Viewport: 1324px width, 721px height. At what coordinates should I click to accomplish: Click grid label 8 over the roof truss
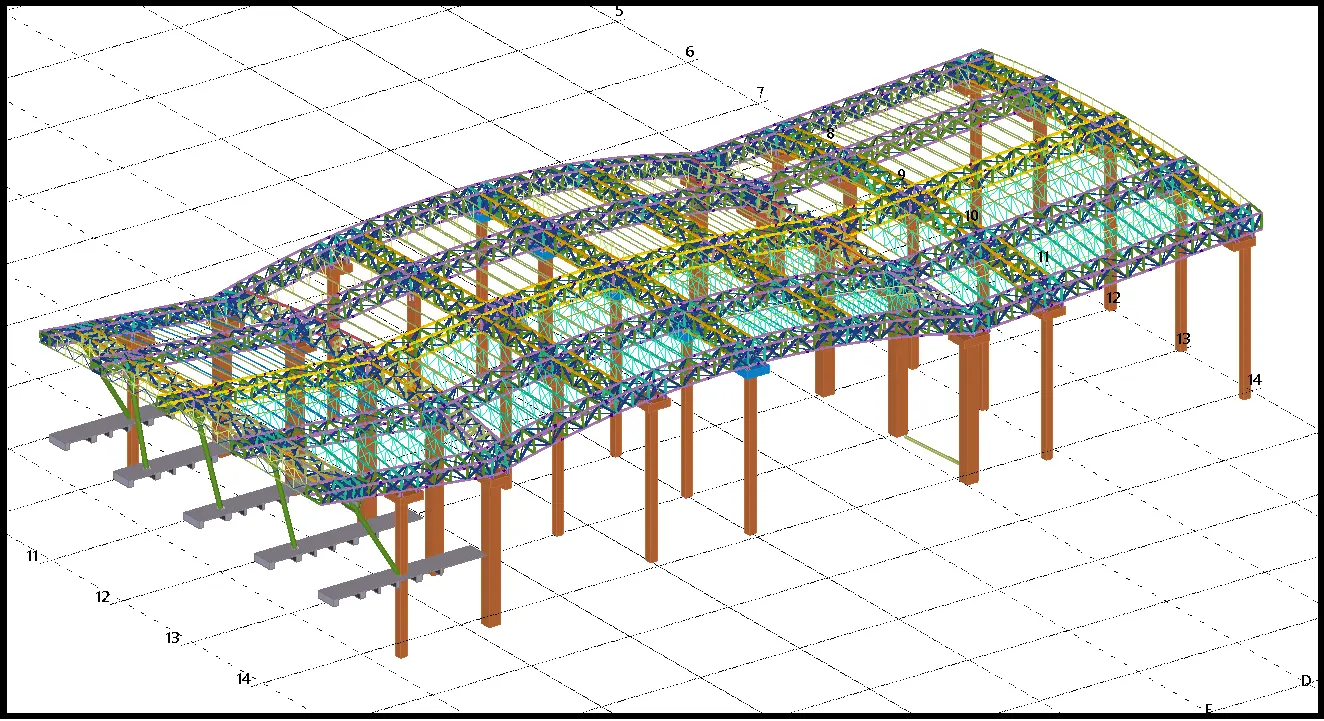click(830, 133)
